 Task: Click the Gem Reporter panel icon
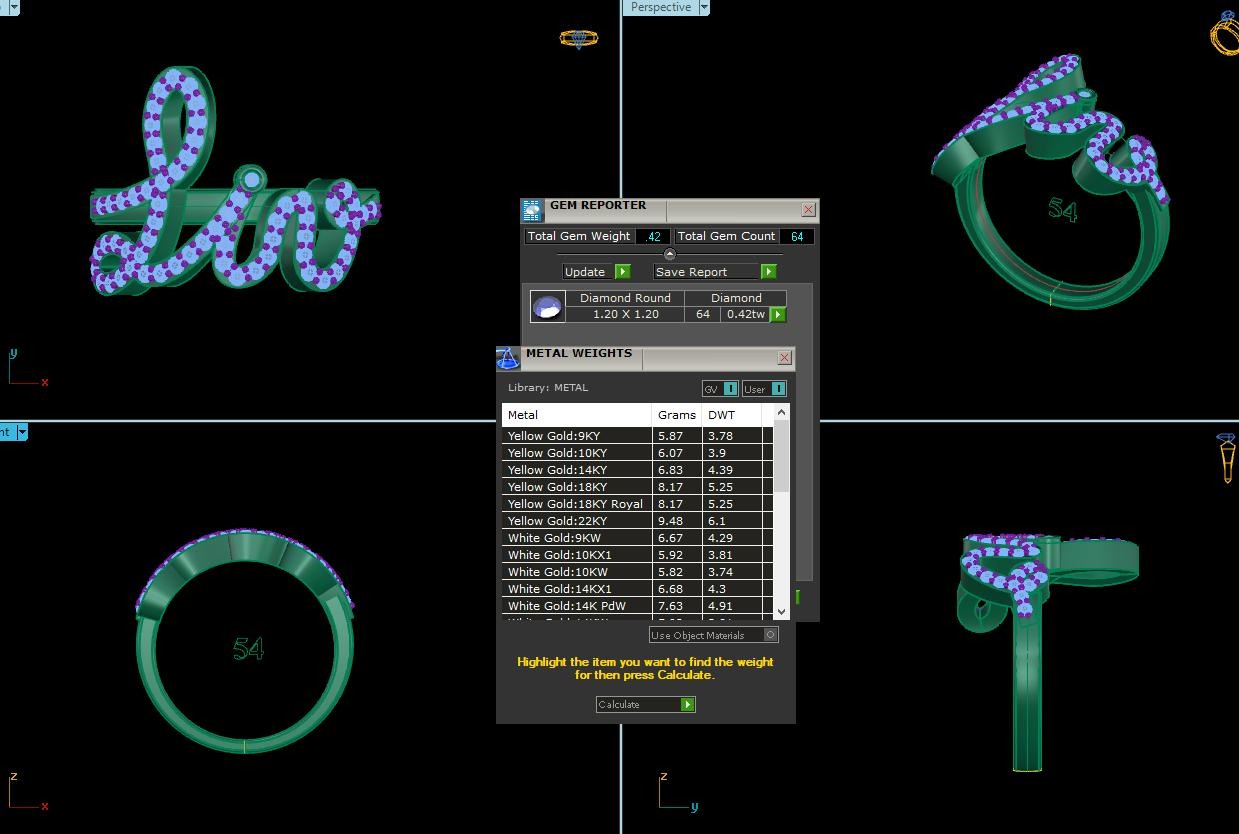[x=532, y=209]
